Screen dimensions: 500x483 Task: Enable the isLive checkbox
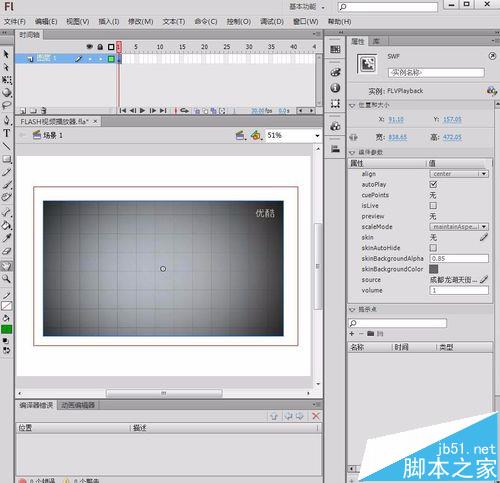pyautogui.click(x=433, y=205)
